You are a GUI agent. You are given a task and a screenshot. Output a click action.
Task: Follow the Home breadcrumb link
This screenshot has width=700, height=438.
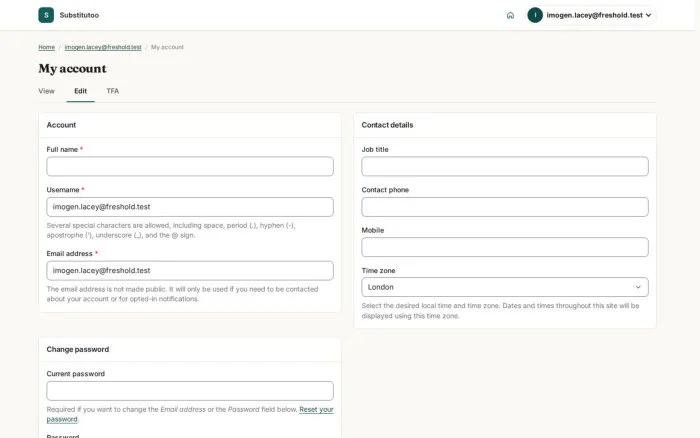tap(46, 47)
